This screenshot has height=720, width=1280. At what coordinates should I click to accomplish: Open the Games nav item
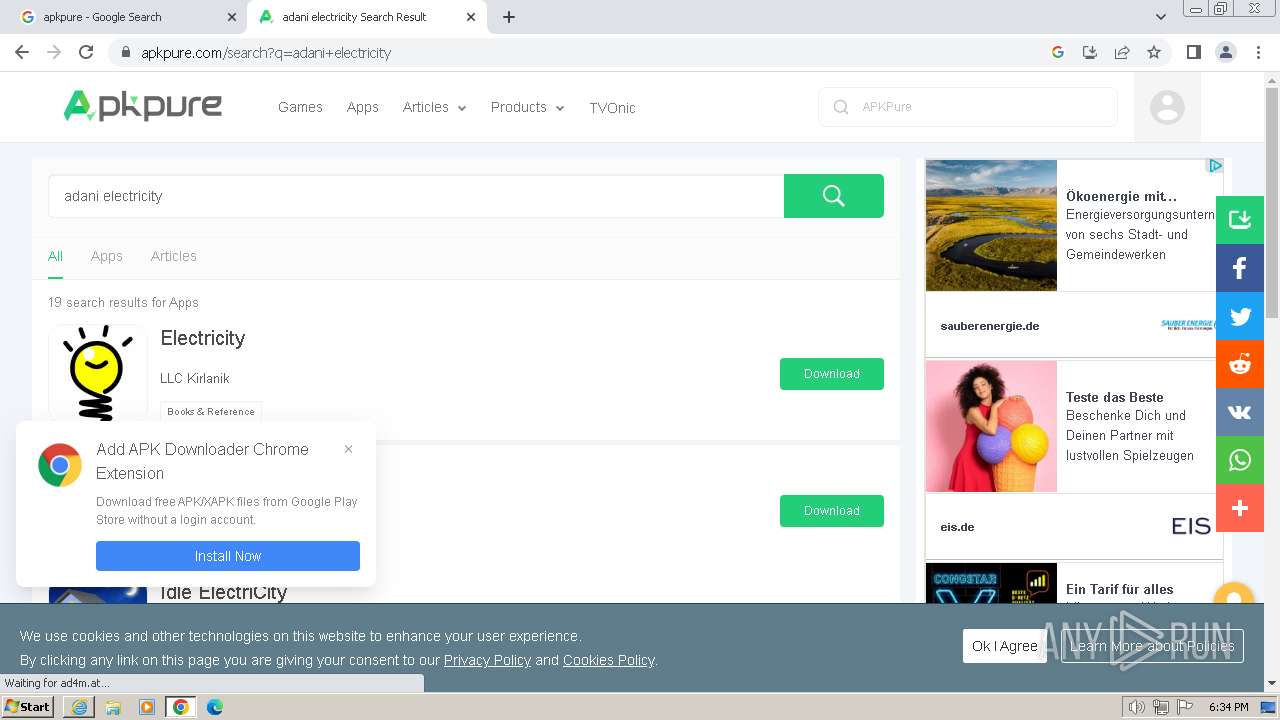[x=300, y=107]
